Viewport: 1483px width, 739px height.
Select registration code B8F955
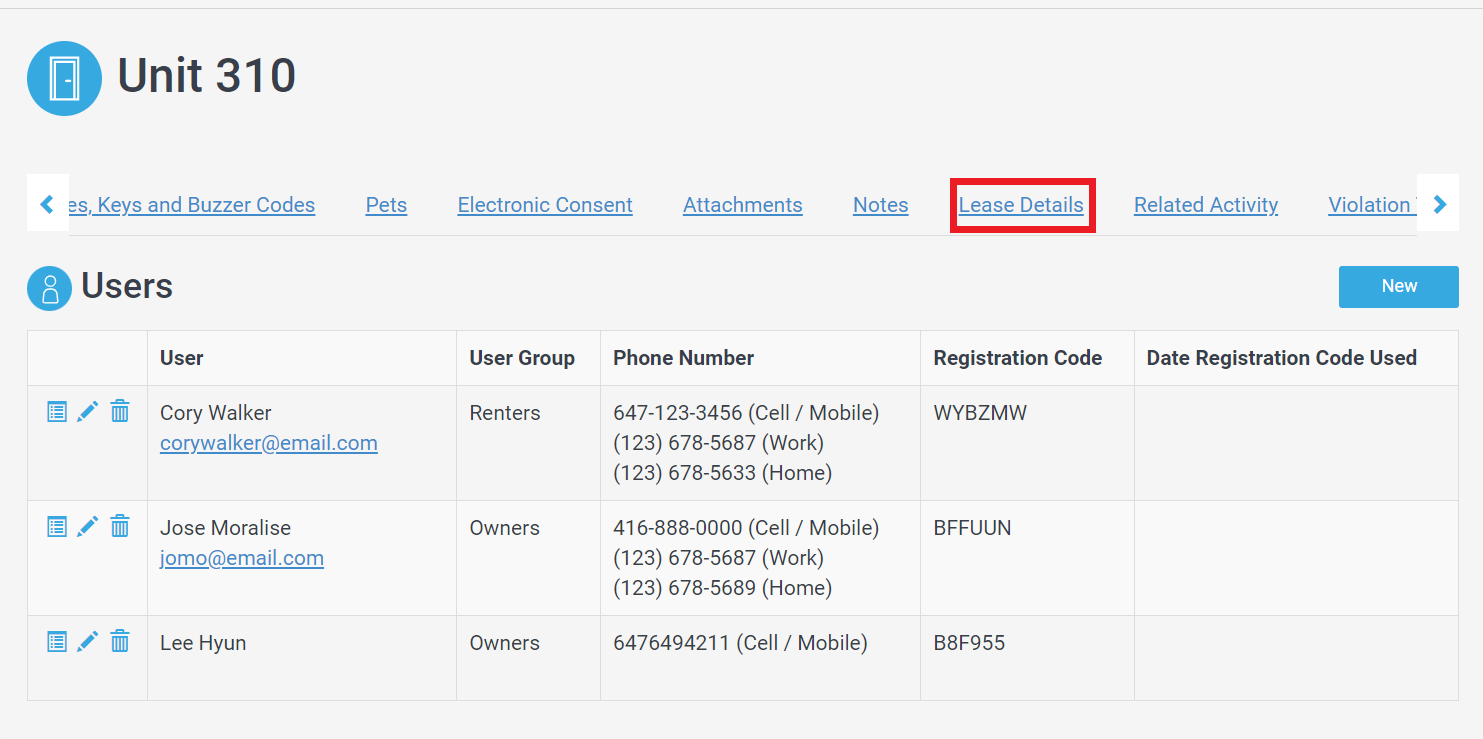(x=970, y=643)
